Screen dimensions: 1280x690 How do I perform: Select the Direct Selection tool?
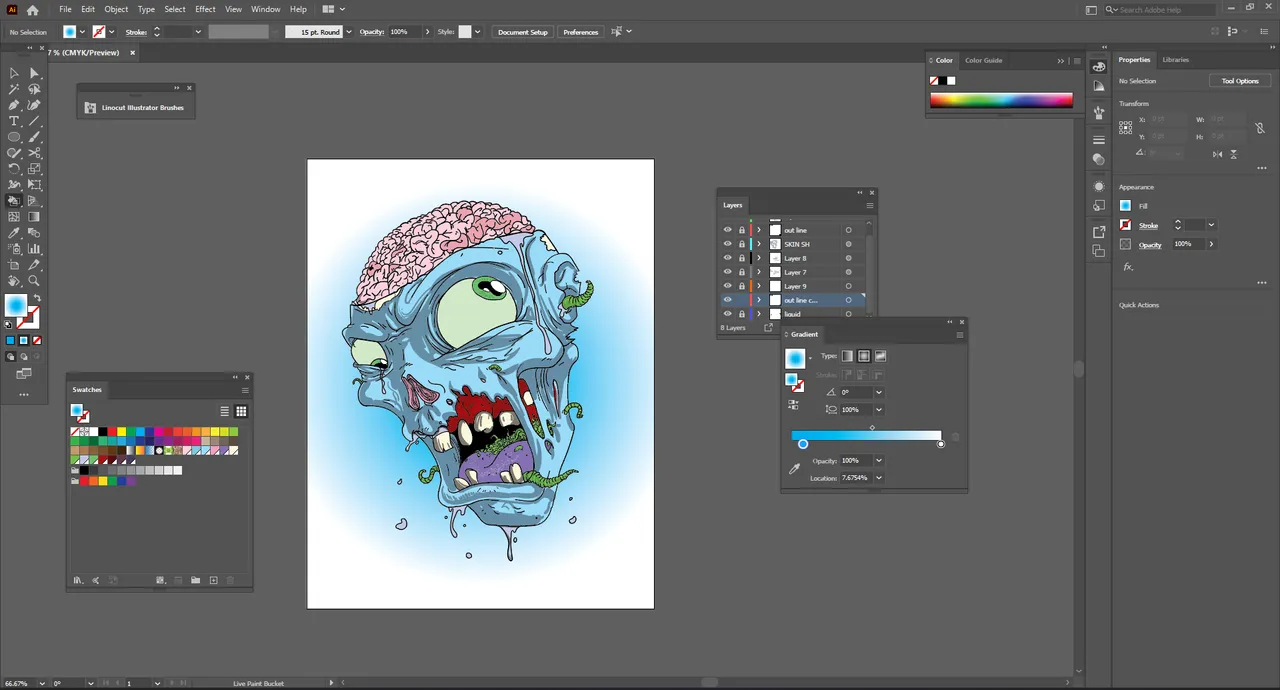34,73
